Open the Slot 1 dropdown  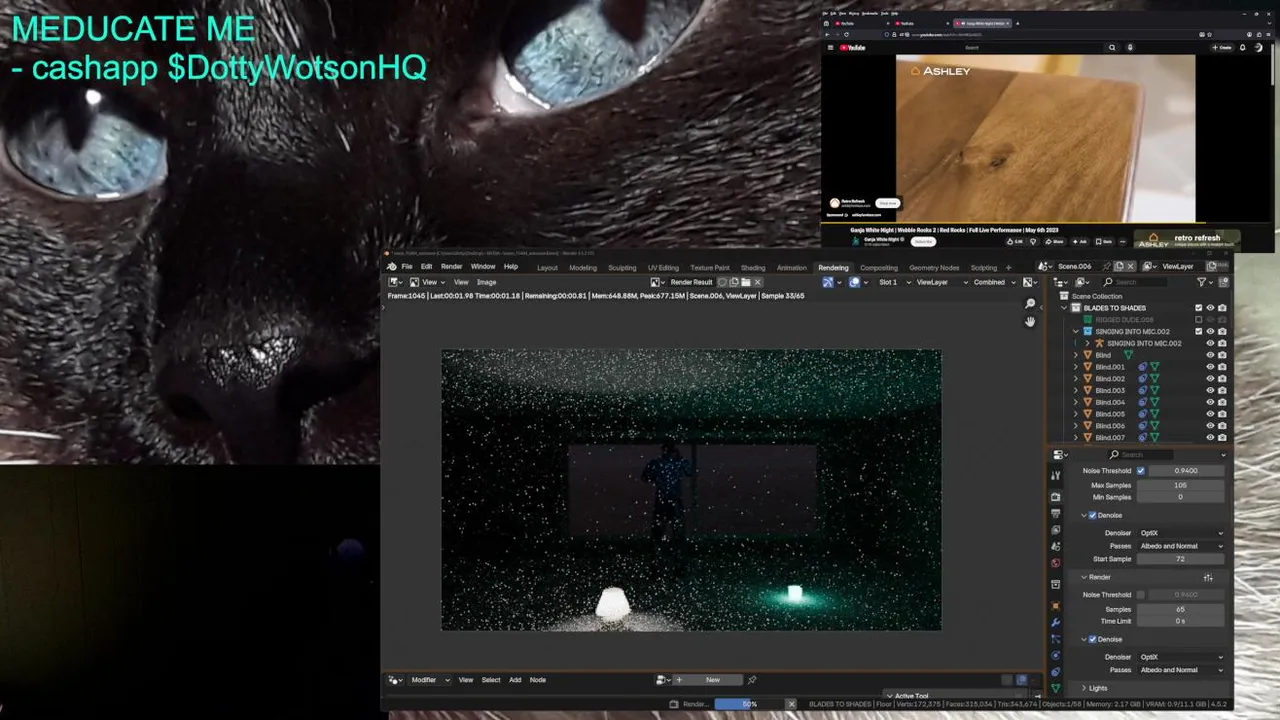pos(891,282)
